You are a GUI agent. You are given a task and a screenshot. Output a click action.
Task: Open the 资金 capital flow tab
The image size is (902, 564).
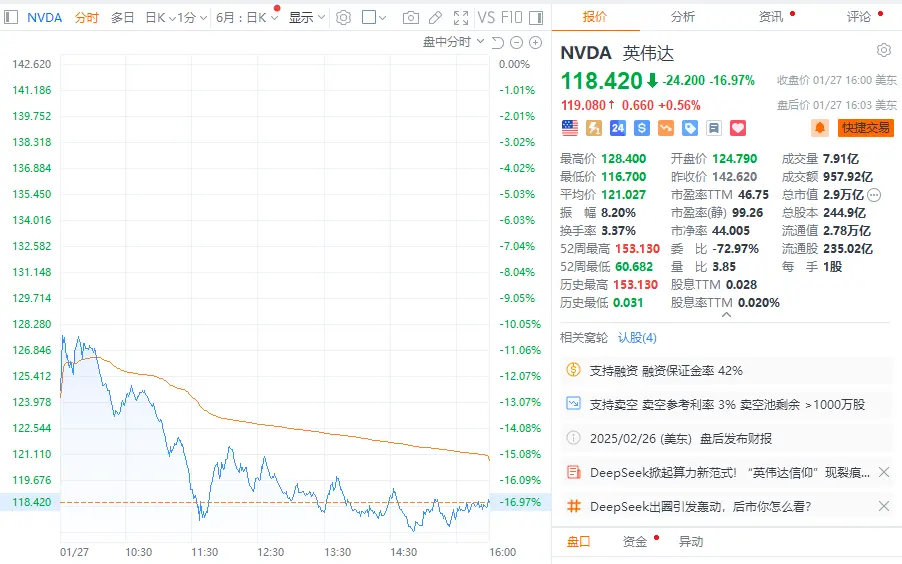pos(635,542)
